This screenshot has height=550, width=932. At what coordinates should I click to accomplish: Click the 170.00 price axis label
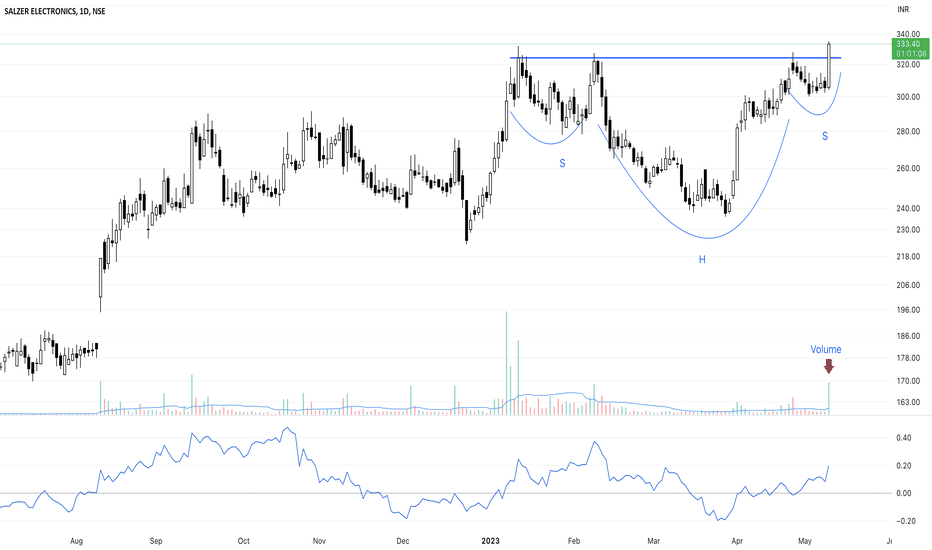pyautogui.click(x=908, y=381)
